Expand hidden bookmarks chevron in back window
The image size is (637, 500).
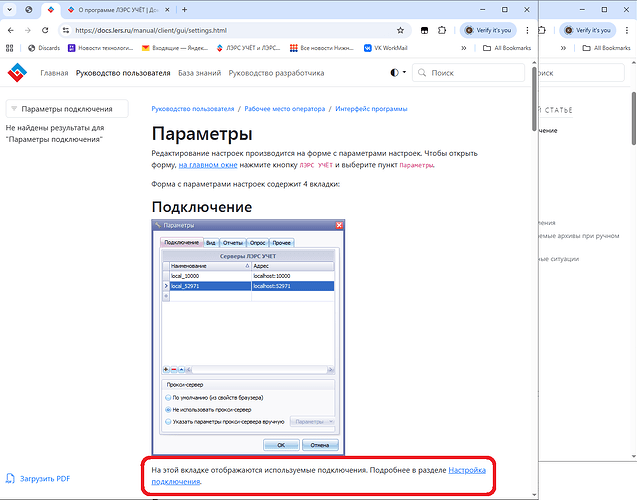click(563, 48)
